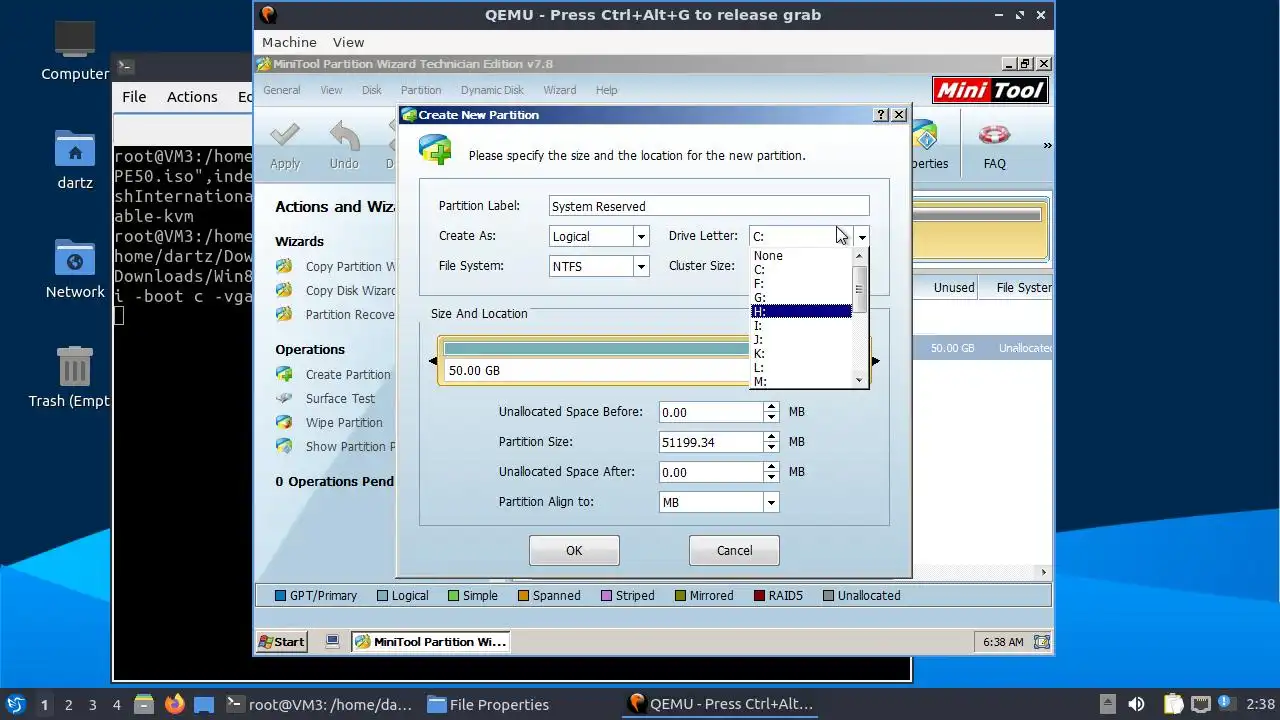Switch to the File Properties taskbar window

click(488, 704)
